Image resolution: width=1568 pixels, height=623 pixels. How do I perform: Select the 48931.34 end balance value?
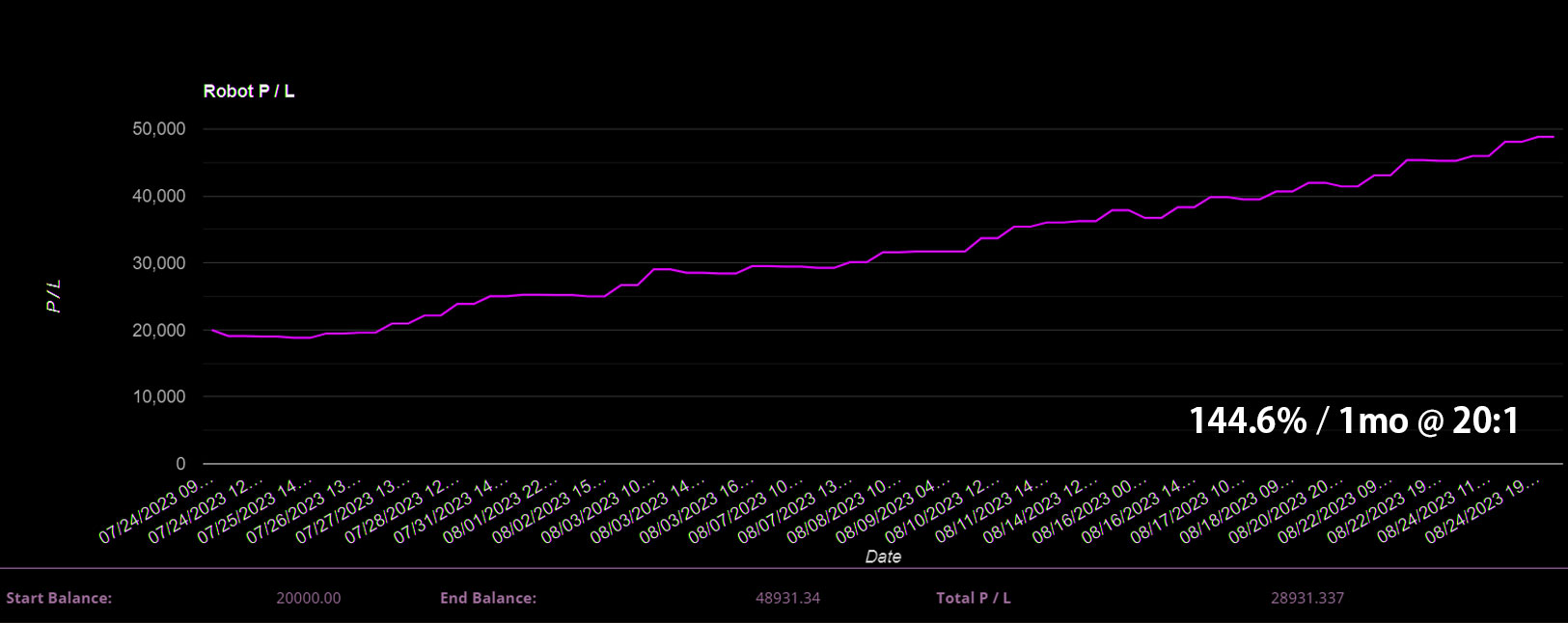point(787,598)
